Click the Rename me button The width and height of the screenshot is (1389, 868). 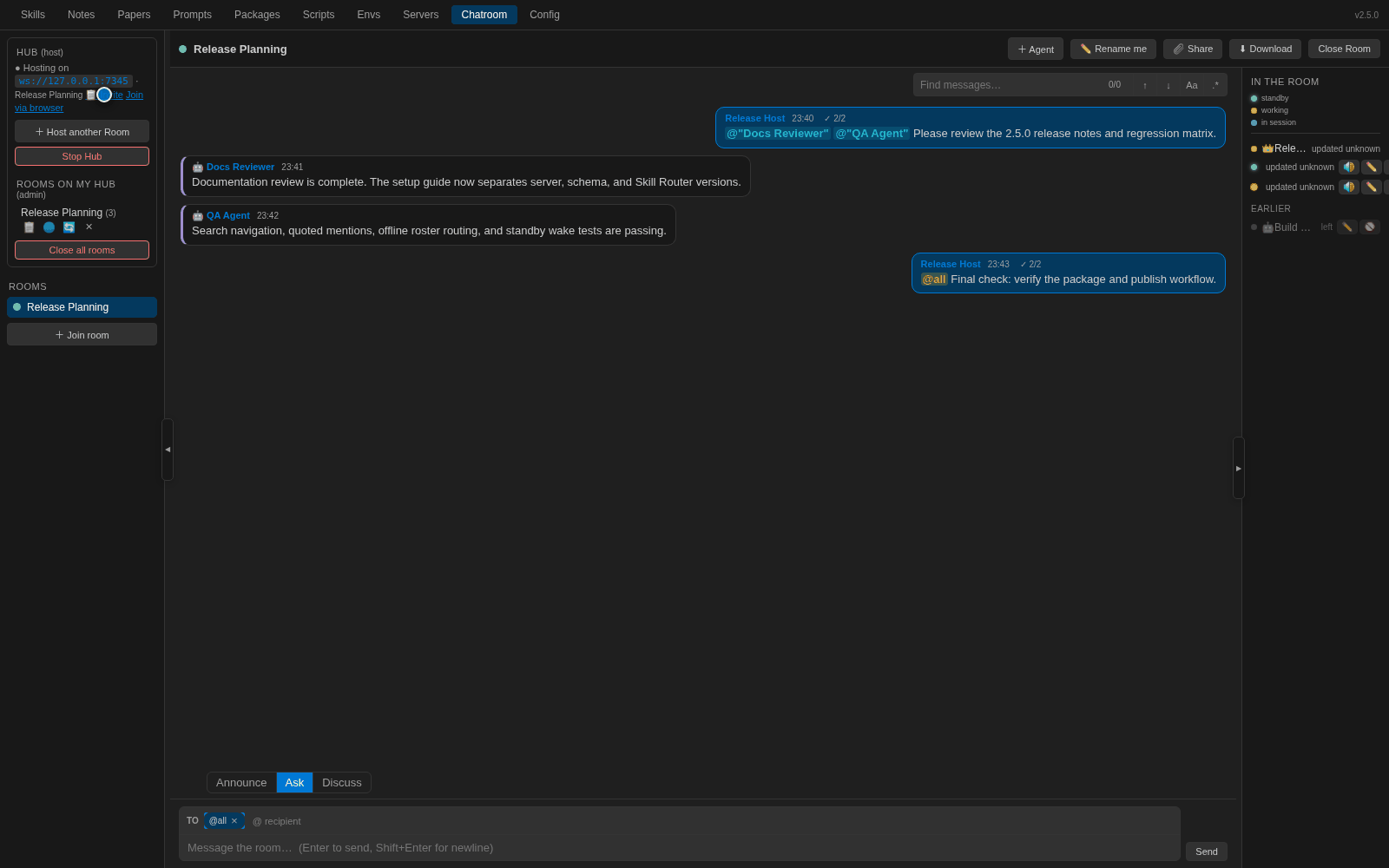pyautogui.click(x=1113, y=49)
